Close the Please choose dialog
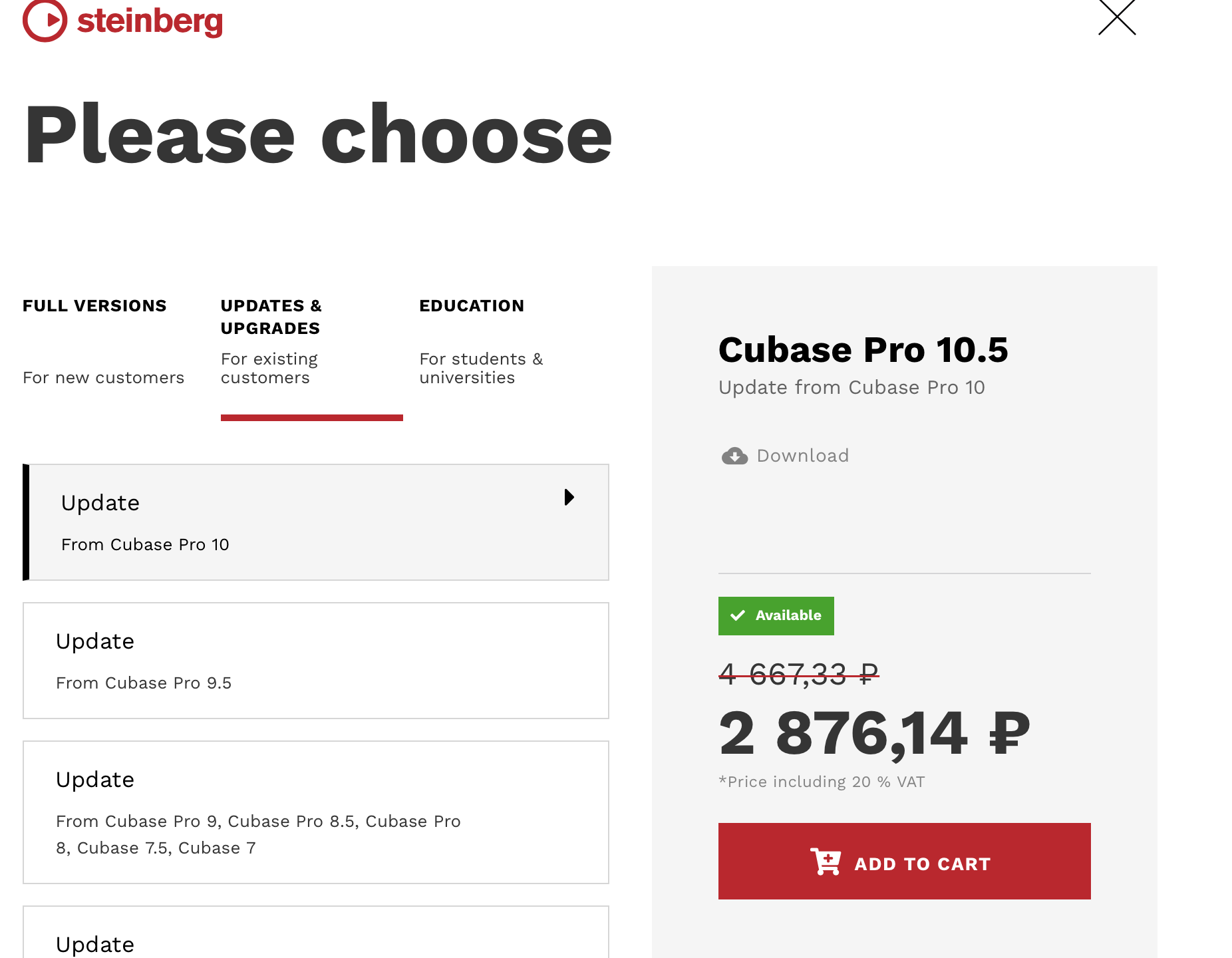1232x958 pixels. coord(1117,17)
